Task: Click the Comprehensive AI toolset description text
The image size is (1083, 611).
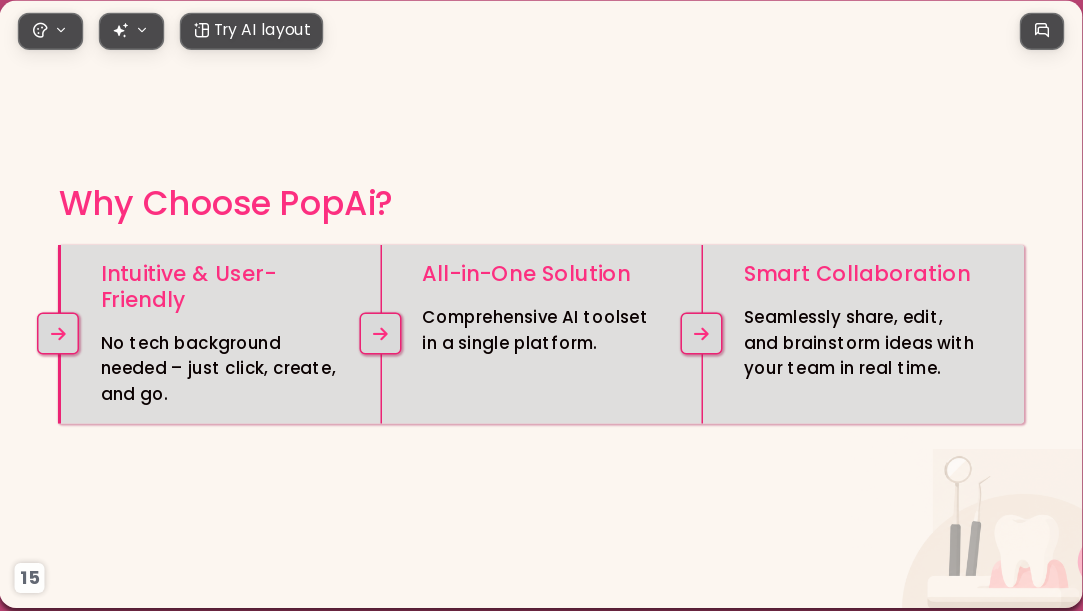Action: tap(535, 330)
